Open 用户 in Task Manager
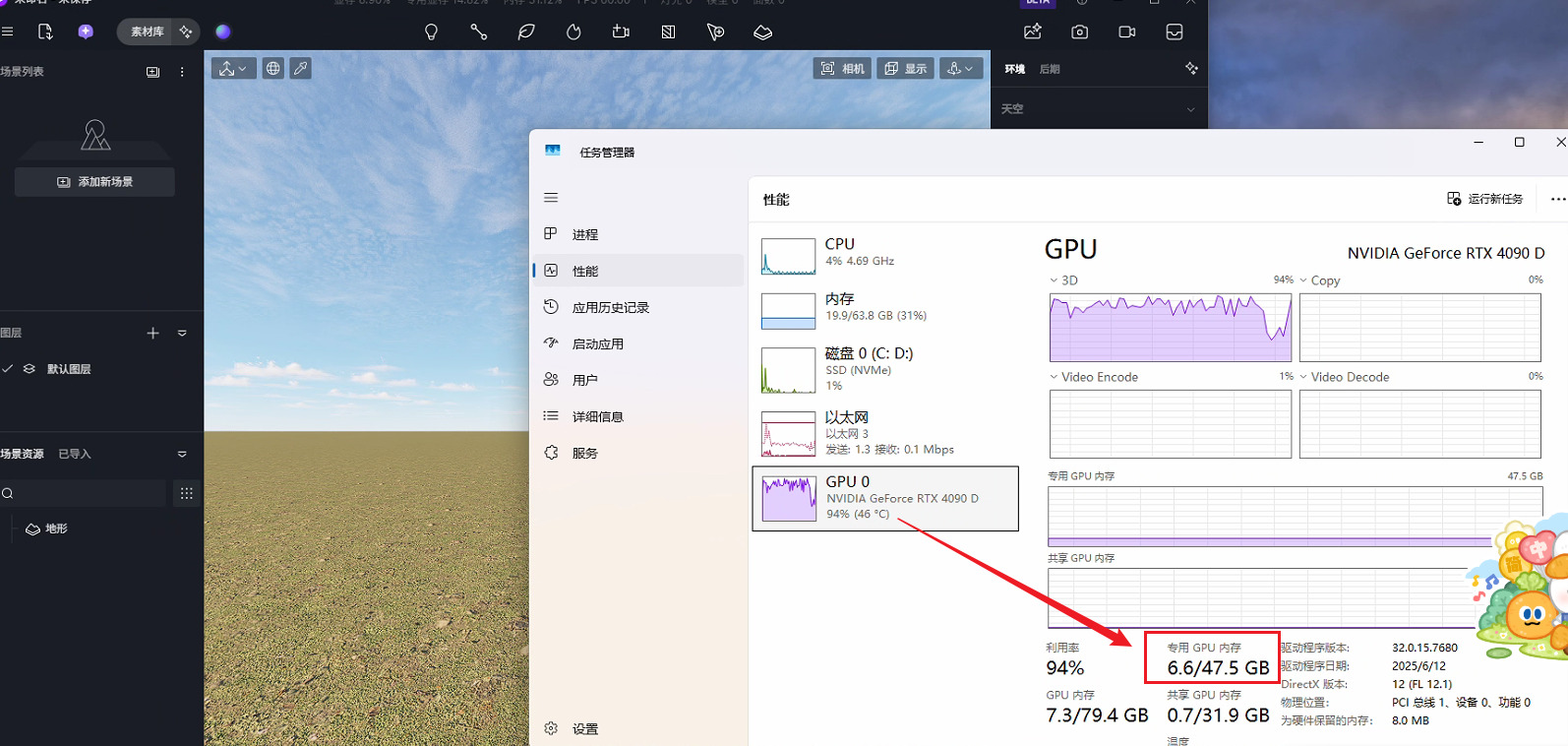The height and width of the screenshot is (746, 1568). pos(638,380)
